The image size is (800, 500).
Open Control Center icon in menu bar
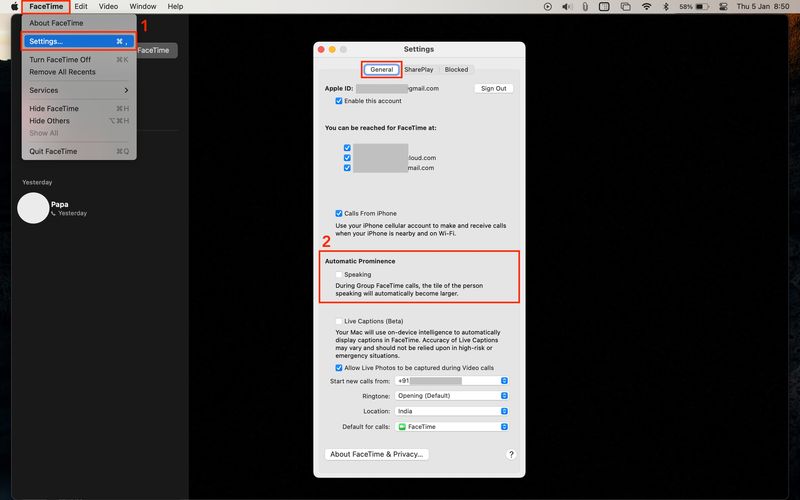723,7
